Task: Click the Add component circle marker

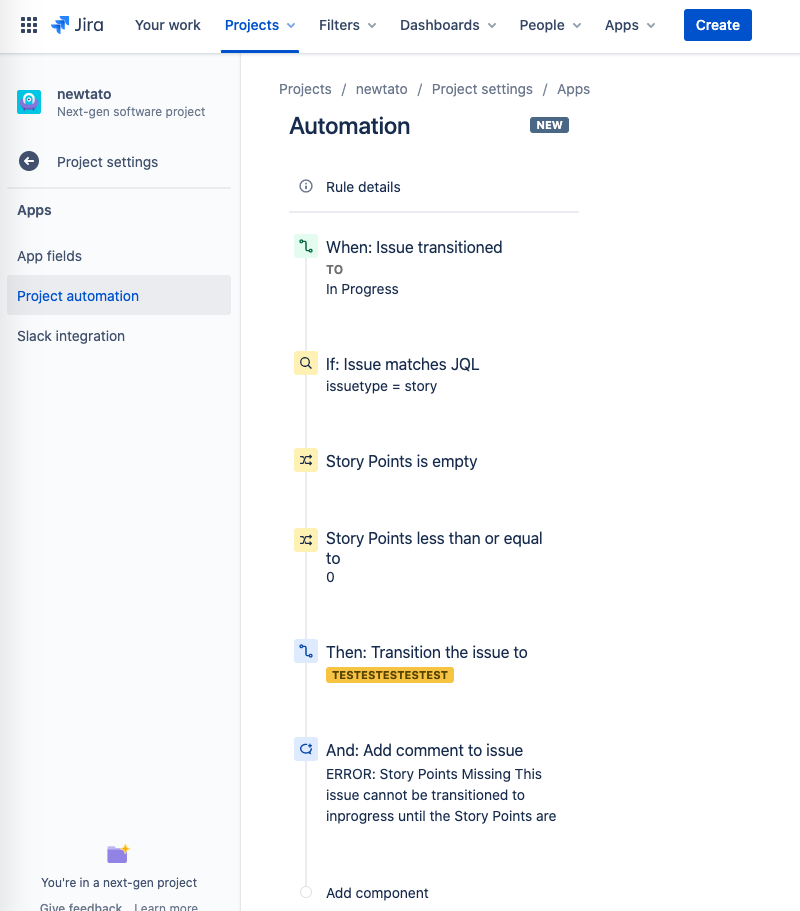Action: (x=306, y=892)
